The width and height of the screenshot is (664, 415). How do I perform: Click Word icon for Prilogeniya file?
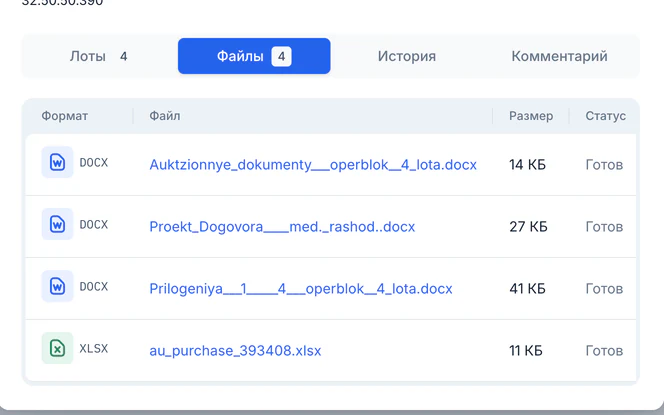[57, 286]
